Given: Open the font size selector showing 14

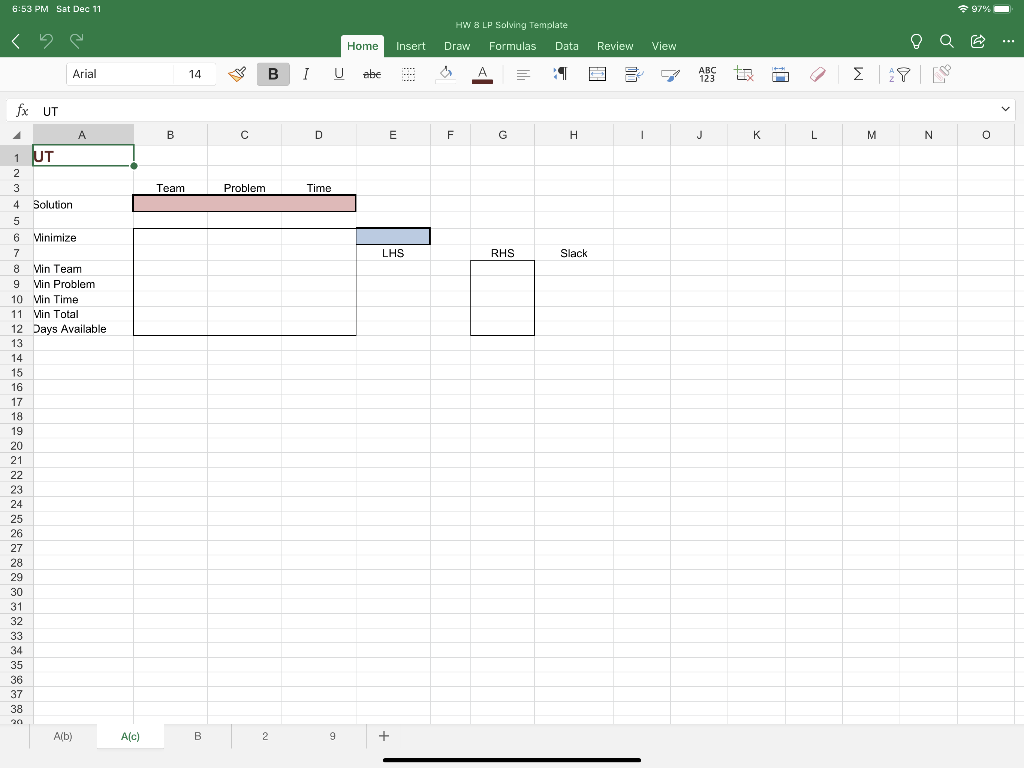Looking at the screenshot, I should coord(196,73).
